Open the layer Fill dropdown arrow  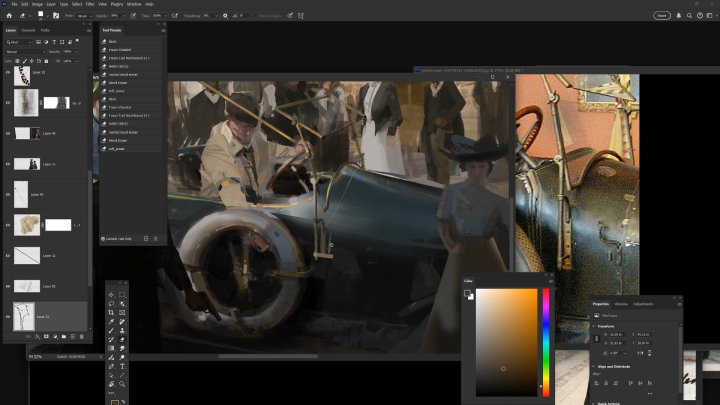click(76, 61)
